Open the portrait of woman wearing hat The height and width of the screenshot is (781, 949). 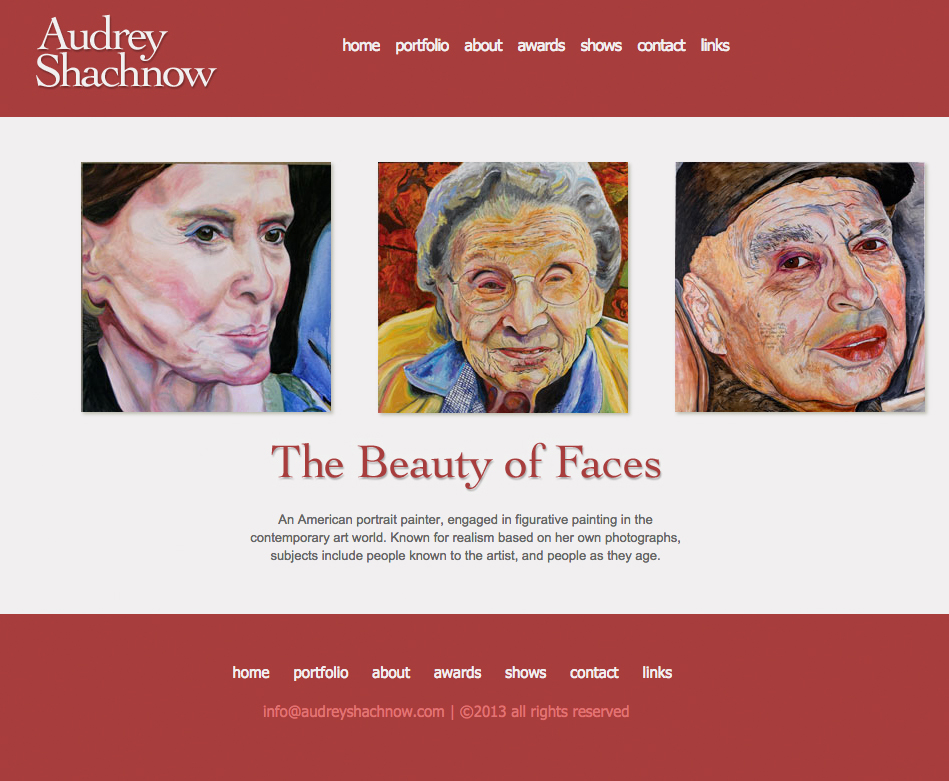(800, 287)
